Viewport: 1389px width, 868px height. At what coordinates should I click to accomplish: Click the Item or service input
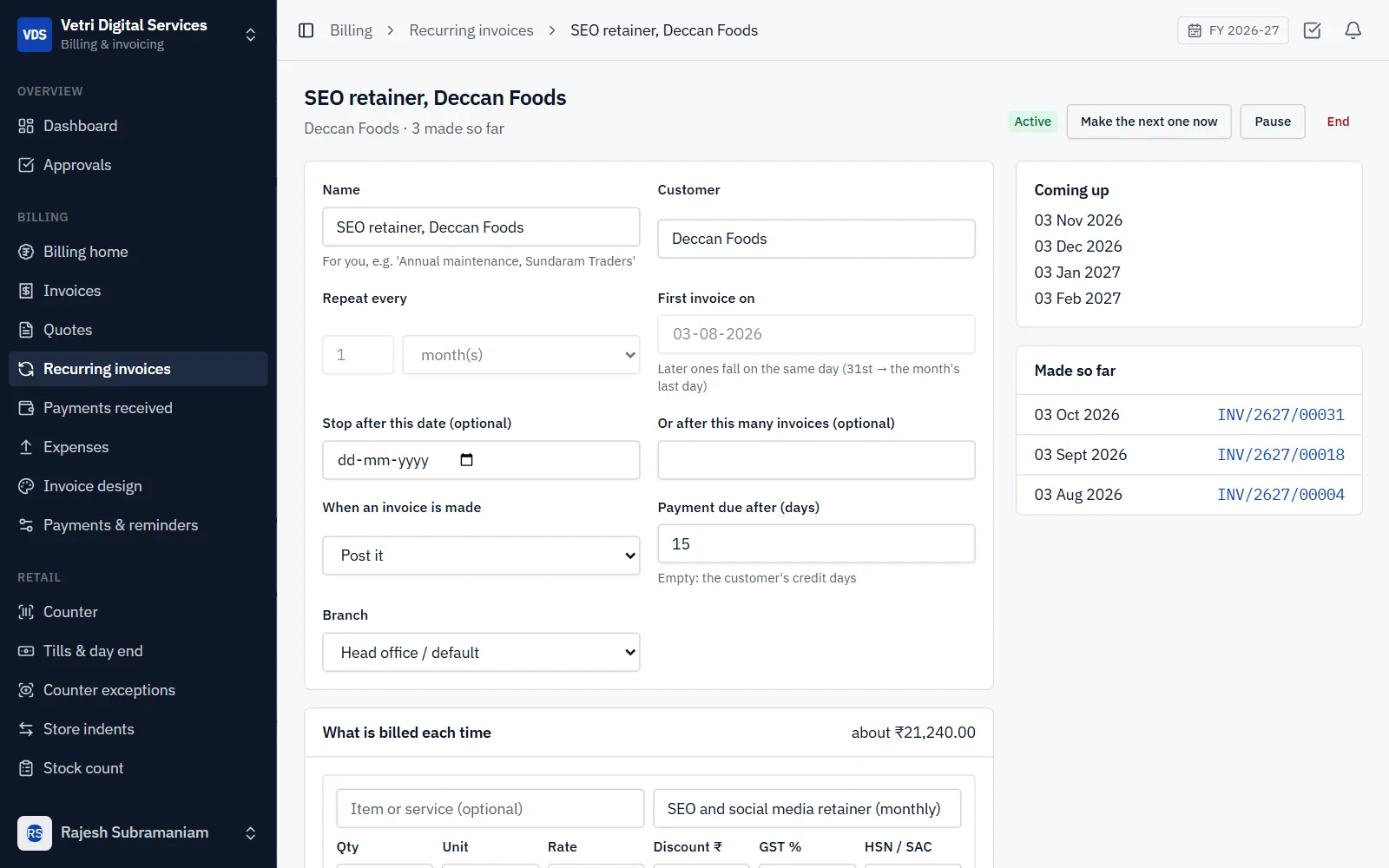(490, 809)
